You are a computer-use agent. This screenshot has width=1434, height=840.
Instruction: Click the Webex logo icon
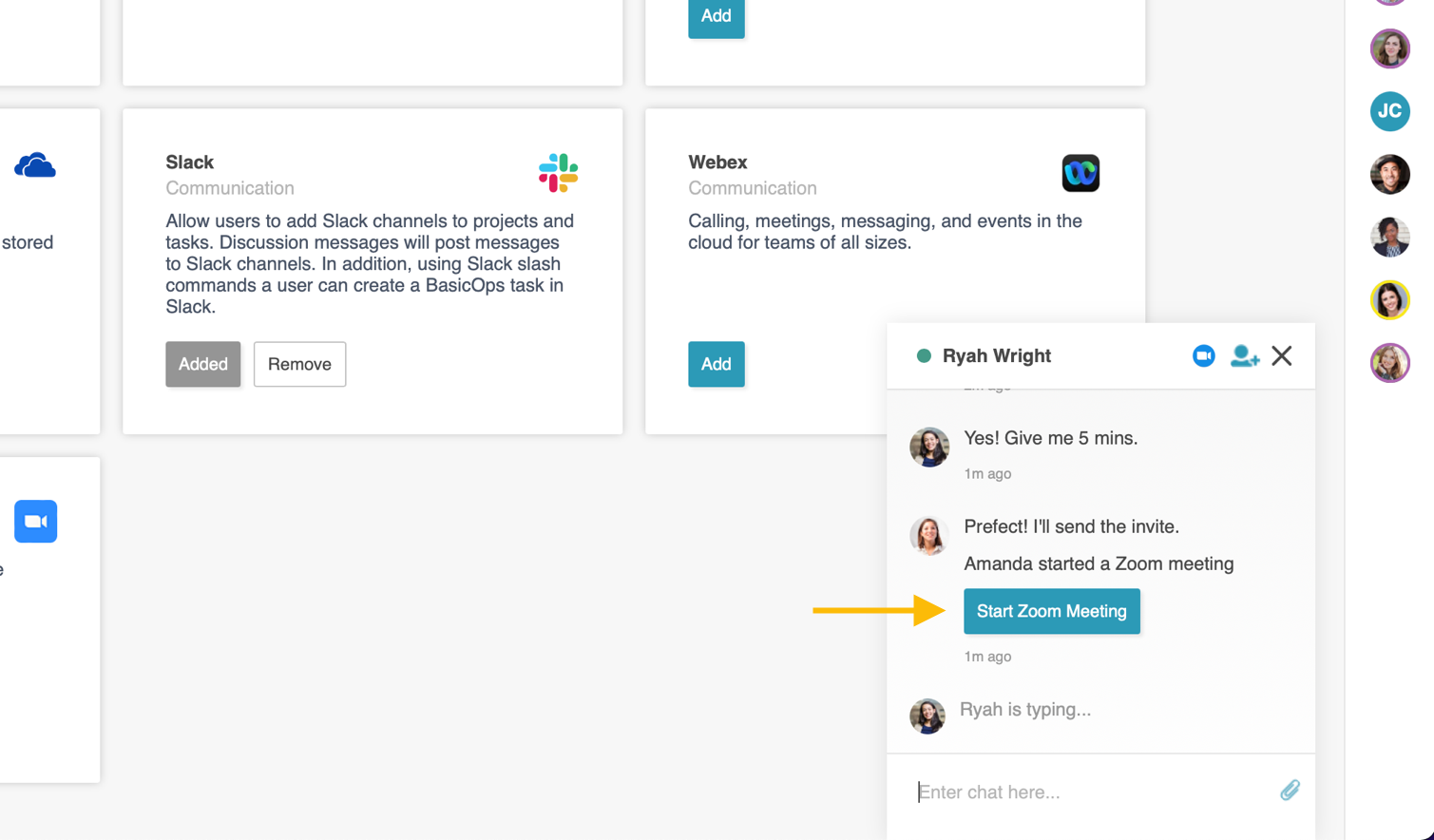(x=1080, y=173)
